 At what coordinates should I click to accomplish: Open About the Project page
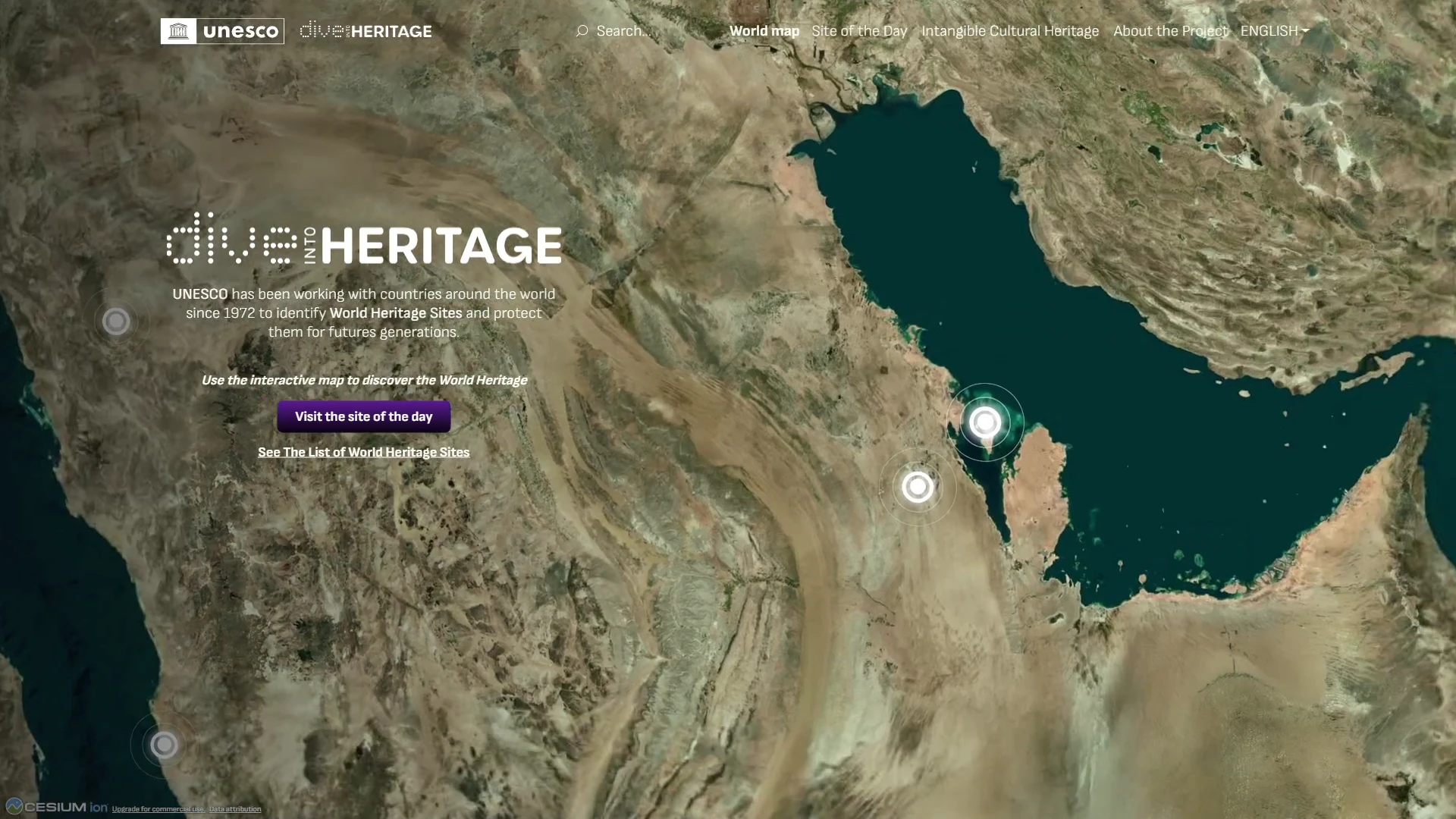click(x=1170, y=31)
